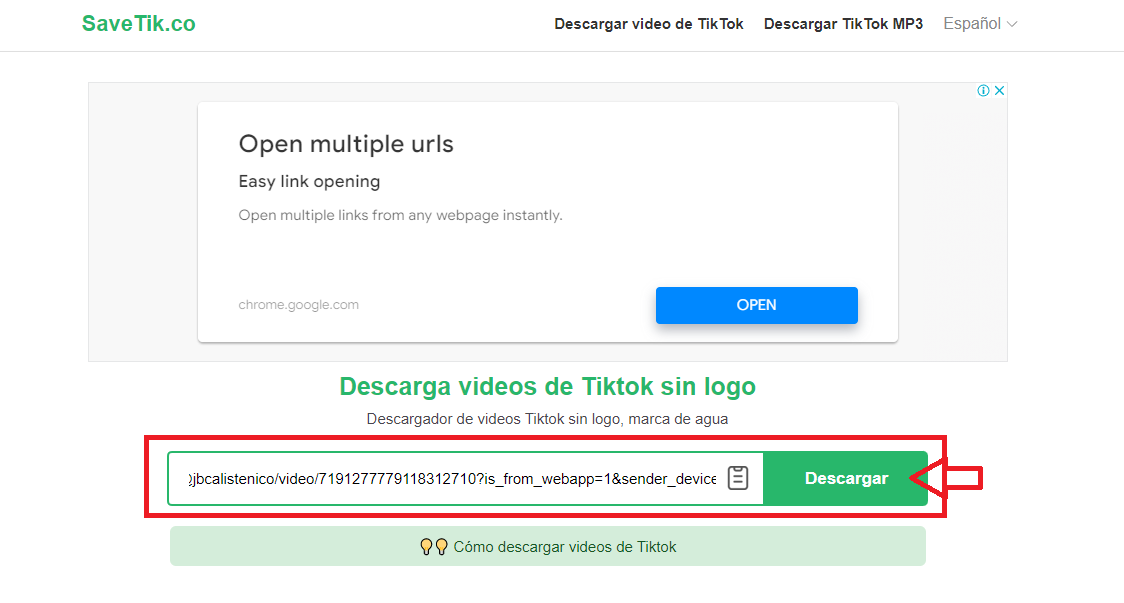Click the Open multiple links from any webpage text
The image size is (1124, 603).
(x=400, y=215)
